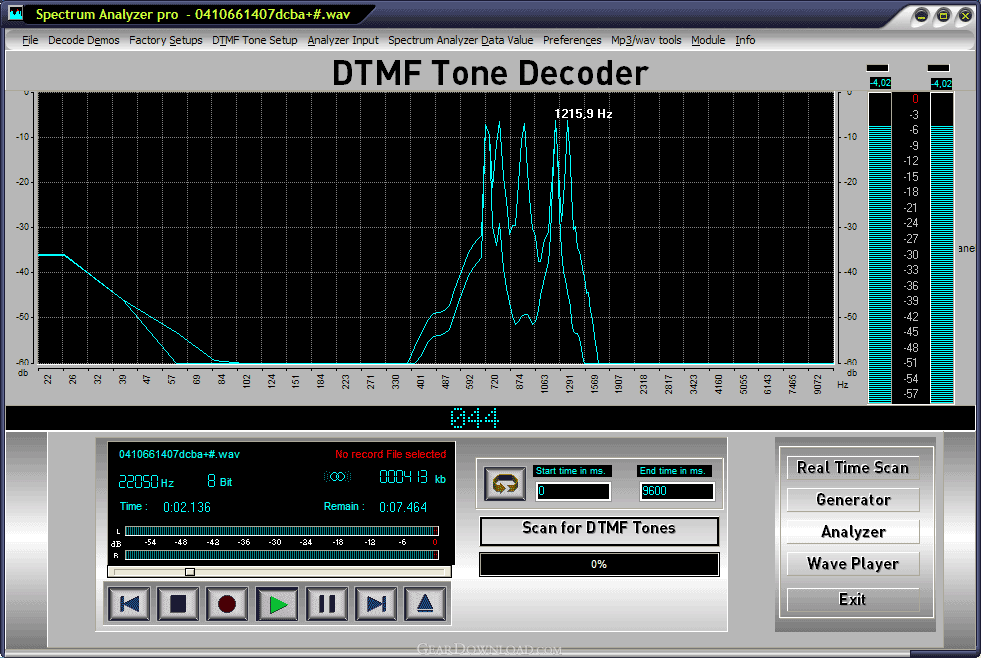The image size is (981, 658).
Task: Click the playback position slider thumb
Action: pyautogui.click(x=190, y=572)
